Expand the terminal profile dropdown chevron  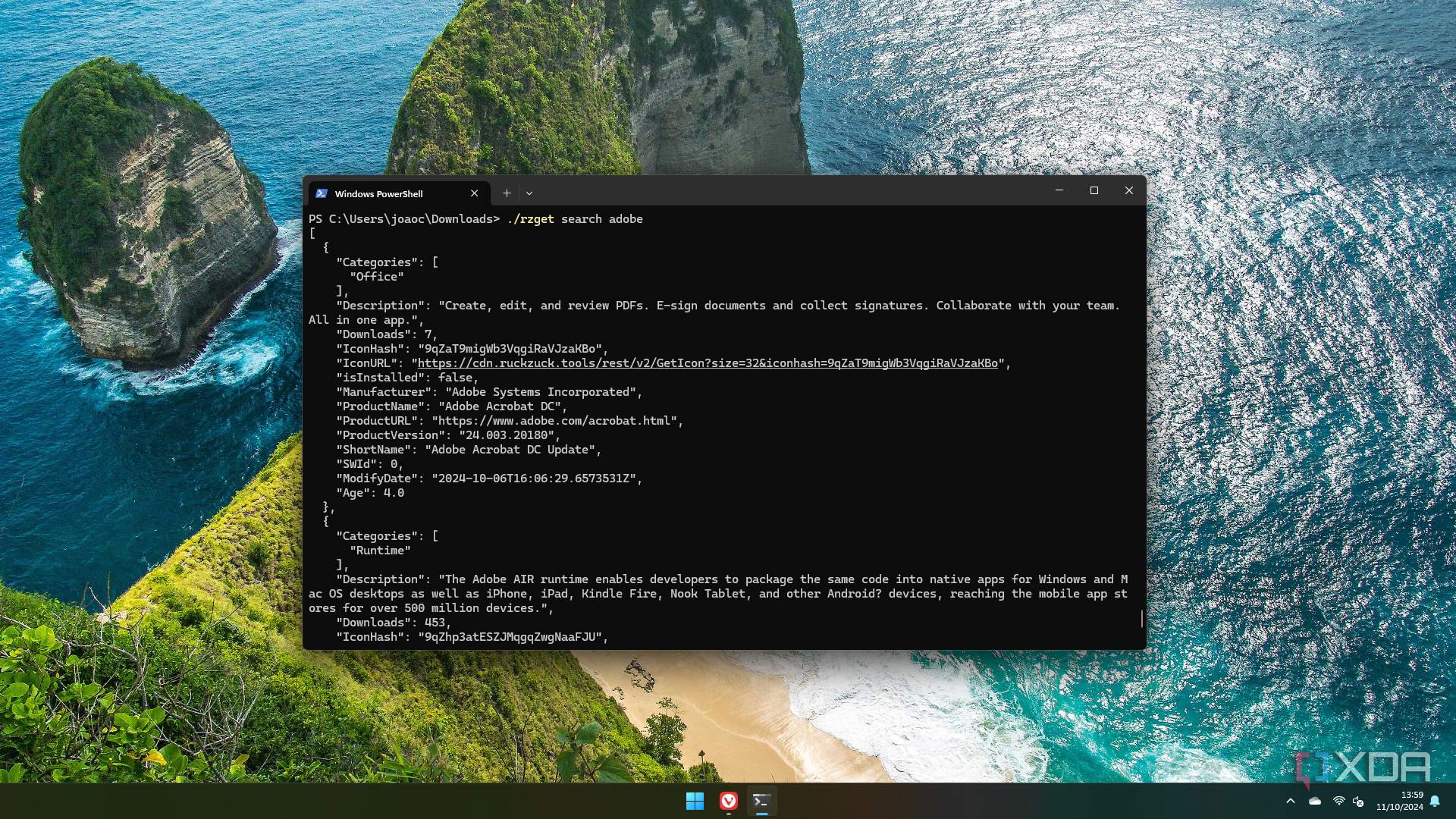click(529, 193)
